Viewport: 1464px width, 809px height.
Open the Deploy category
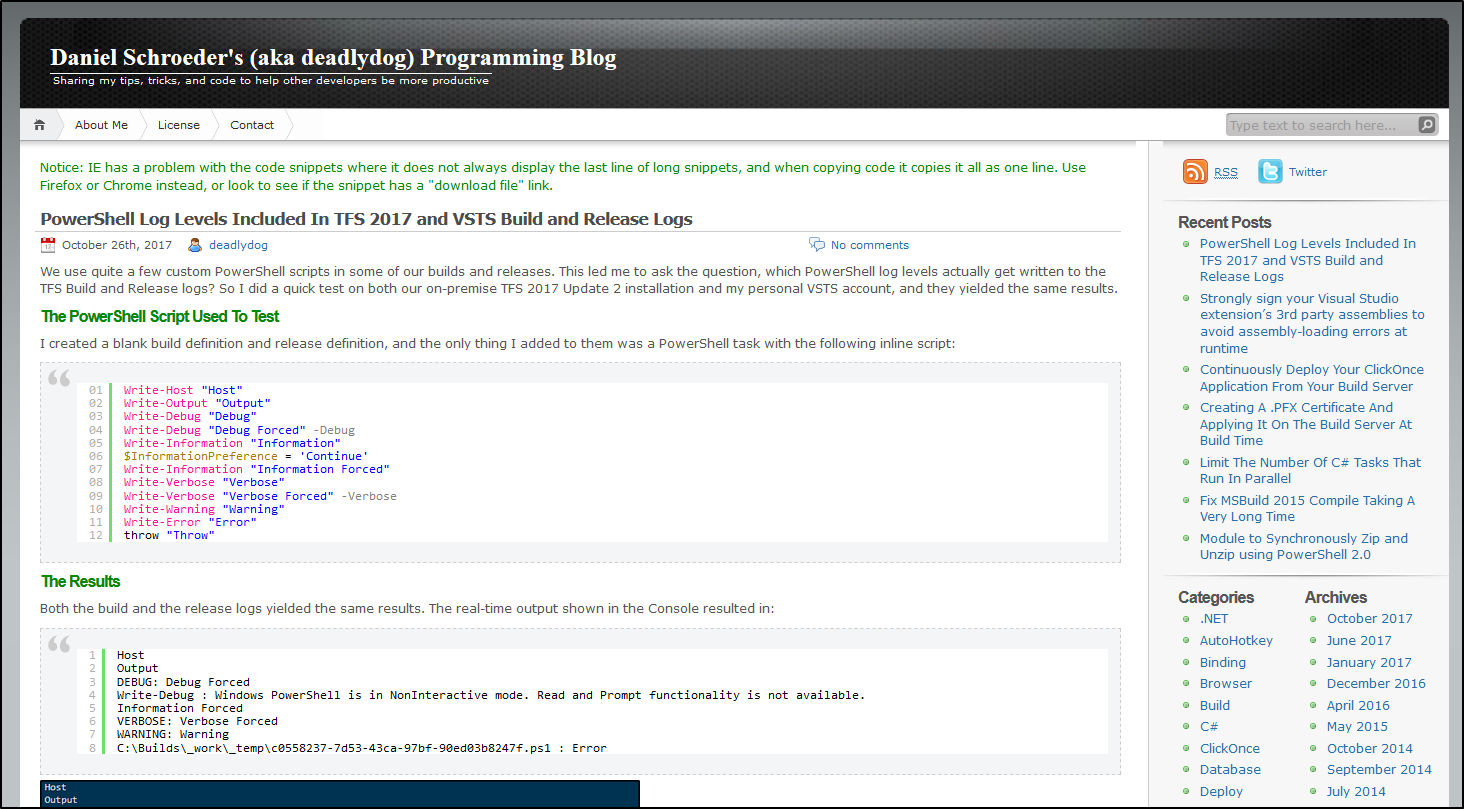coord(1221,792)
